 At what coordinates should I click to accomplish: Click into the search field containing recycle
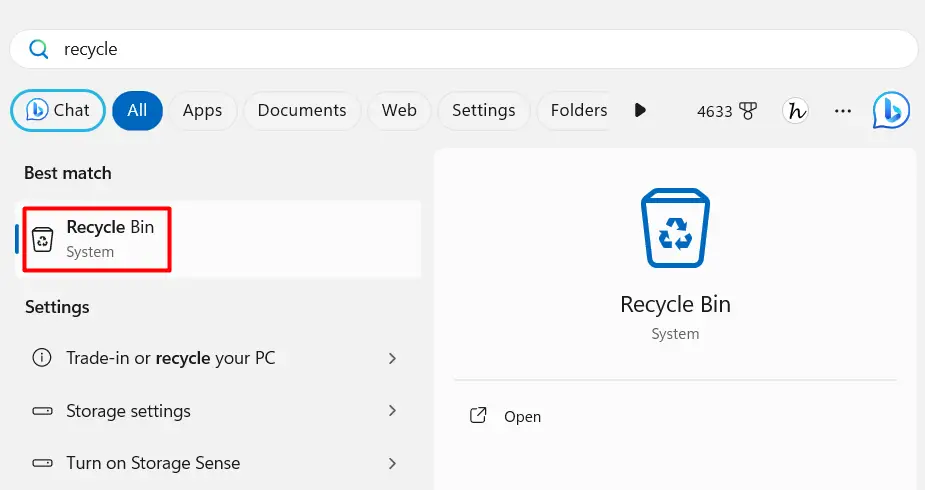[480, 49]
